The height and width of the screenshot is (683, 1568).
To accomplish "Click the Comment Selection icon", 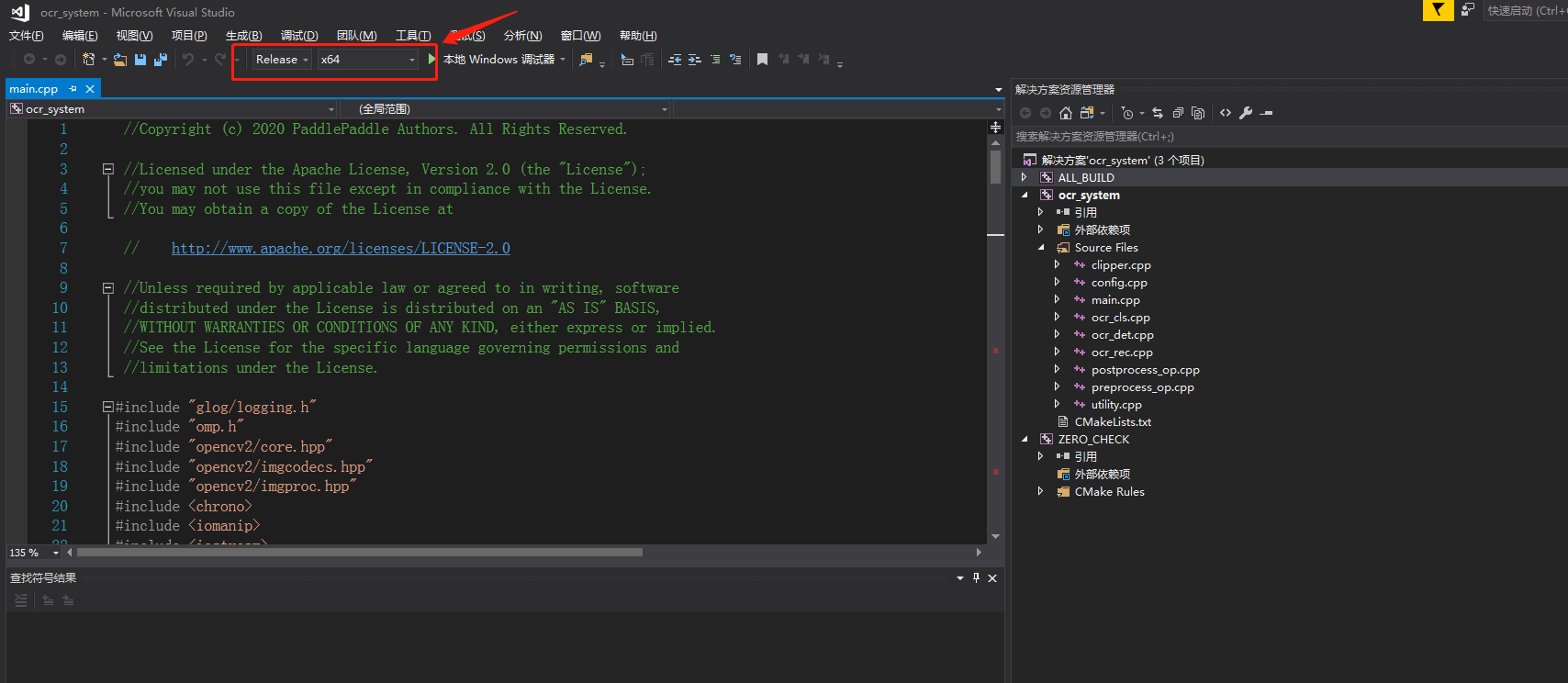I will [x=715, y=60].
